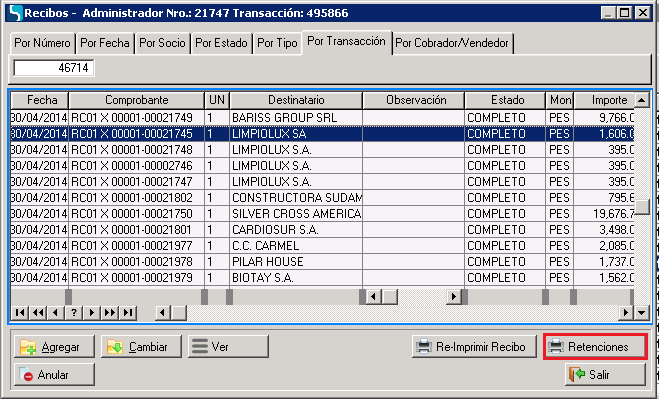Click the Recibos window title icon

15,13
